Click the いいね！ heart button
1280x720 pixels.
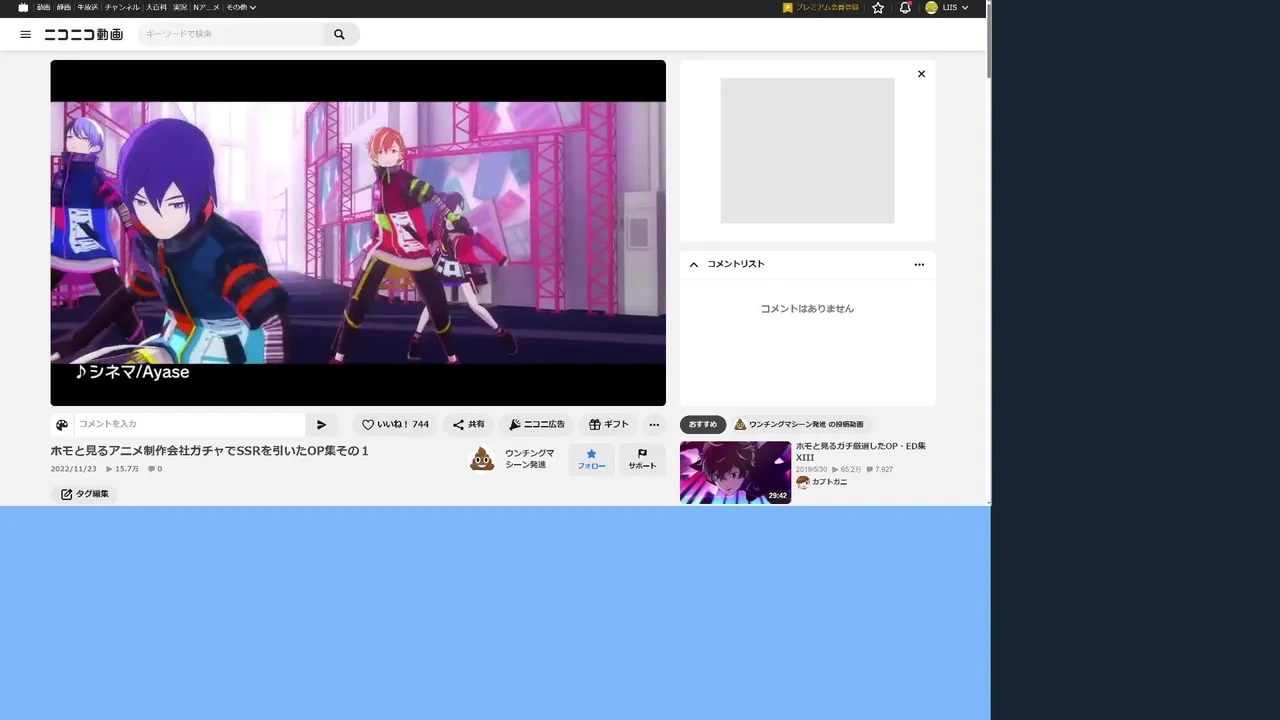[395, 424]
